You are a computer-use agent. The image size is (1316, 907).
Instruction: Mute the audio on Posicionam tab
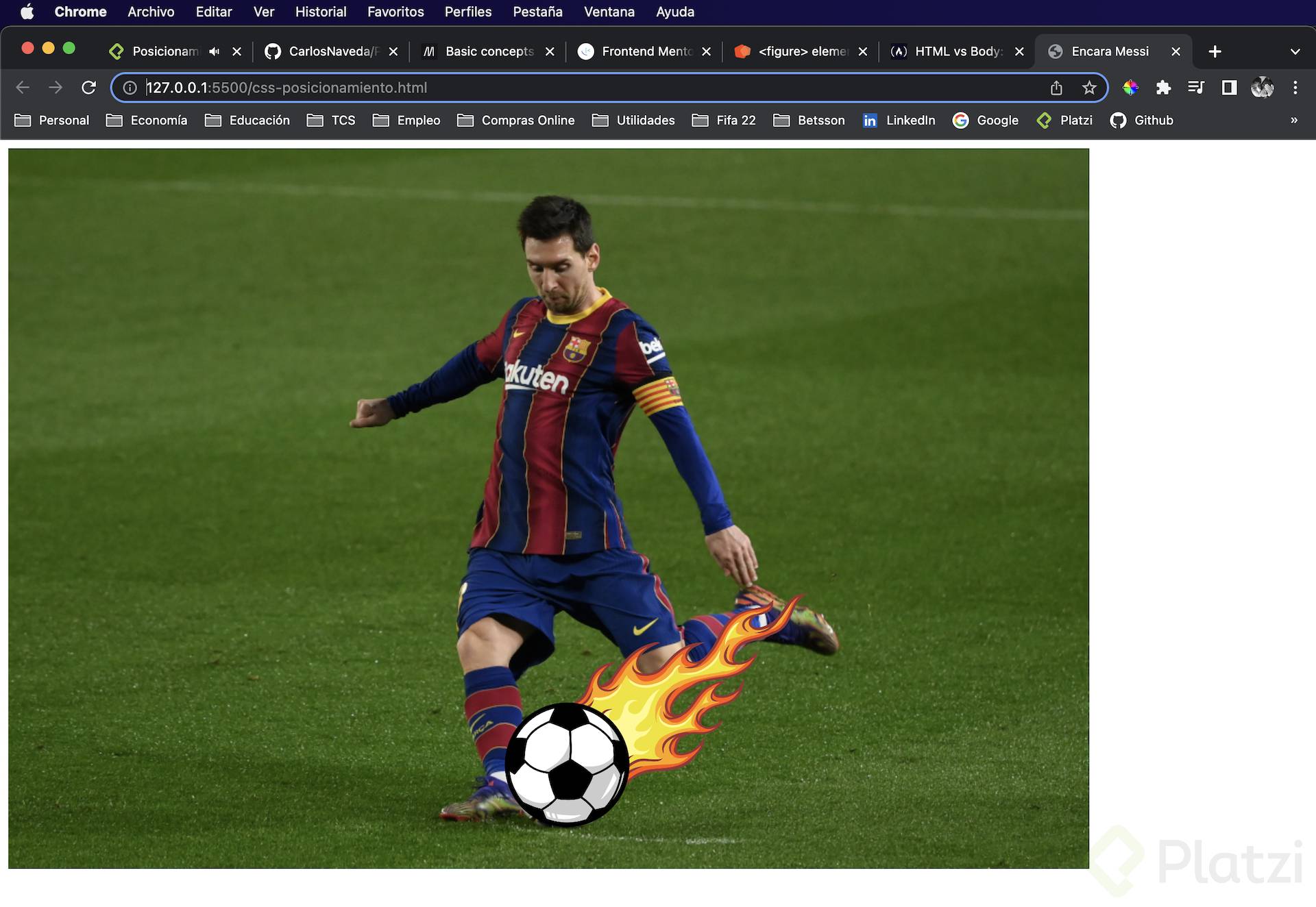click(215, 51)
